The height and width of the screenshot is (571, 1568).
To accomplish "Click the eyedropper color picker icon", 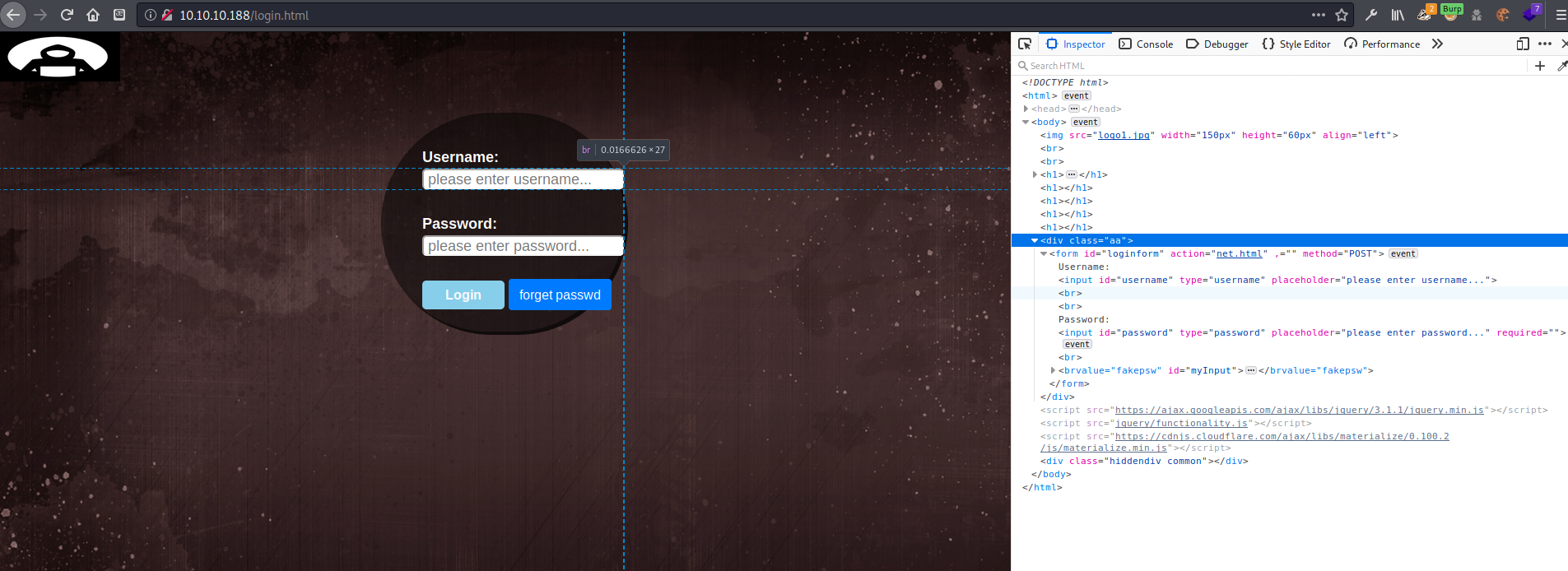I will [1561, 66].
